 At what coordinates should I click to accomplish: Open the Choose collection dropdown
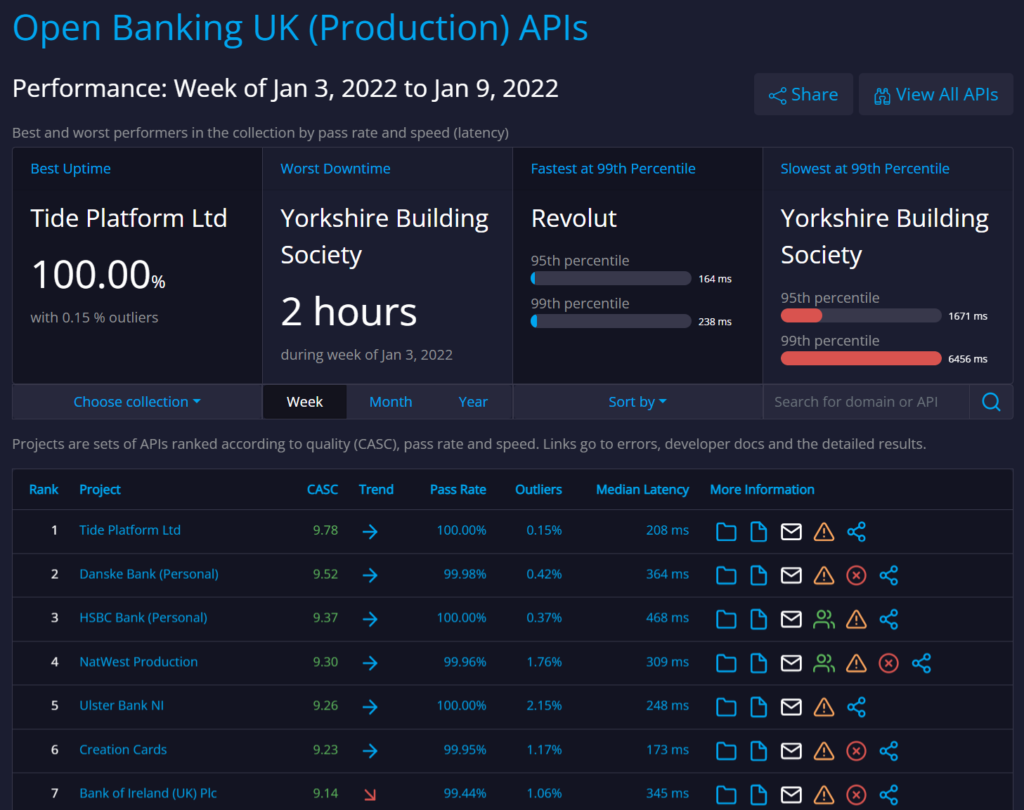click(x=136, y=401)
